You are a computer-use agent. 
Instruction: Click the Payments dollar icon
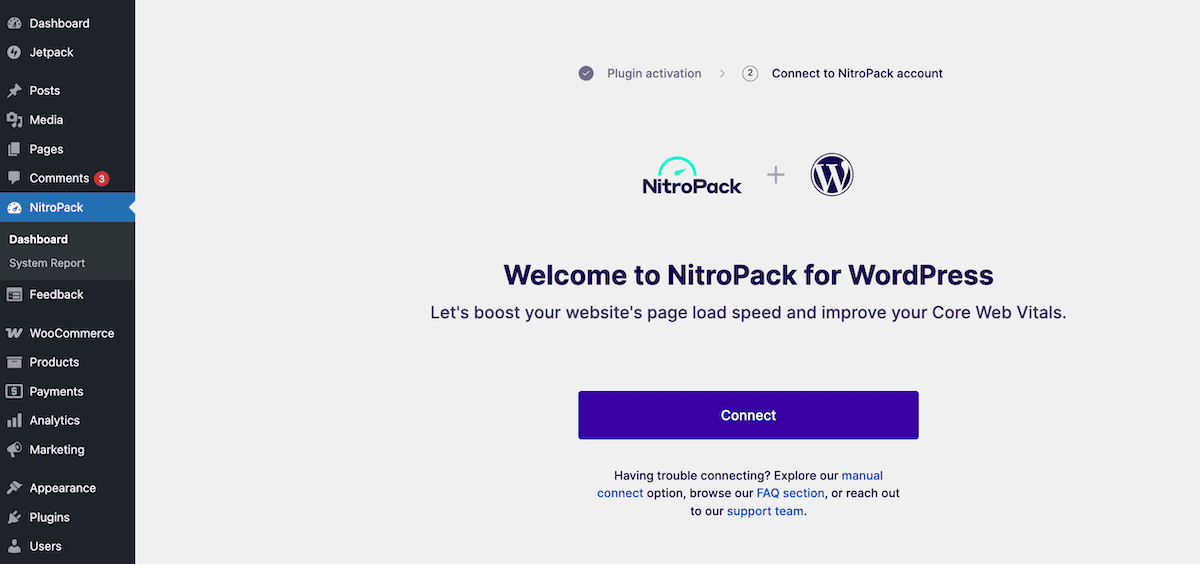click(x=14, y=392)
